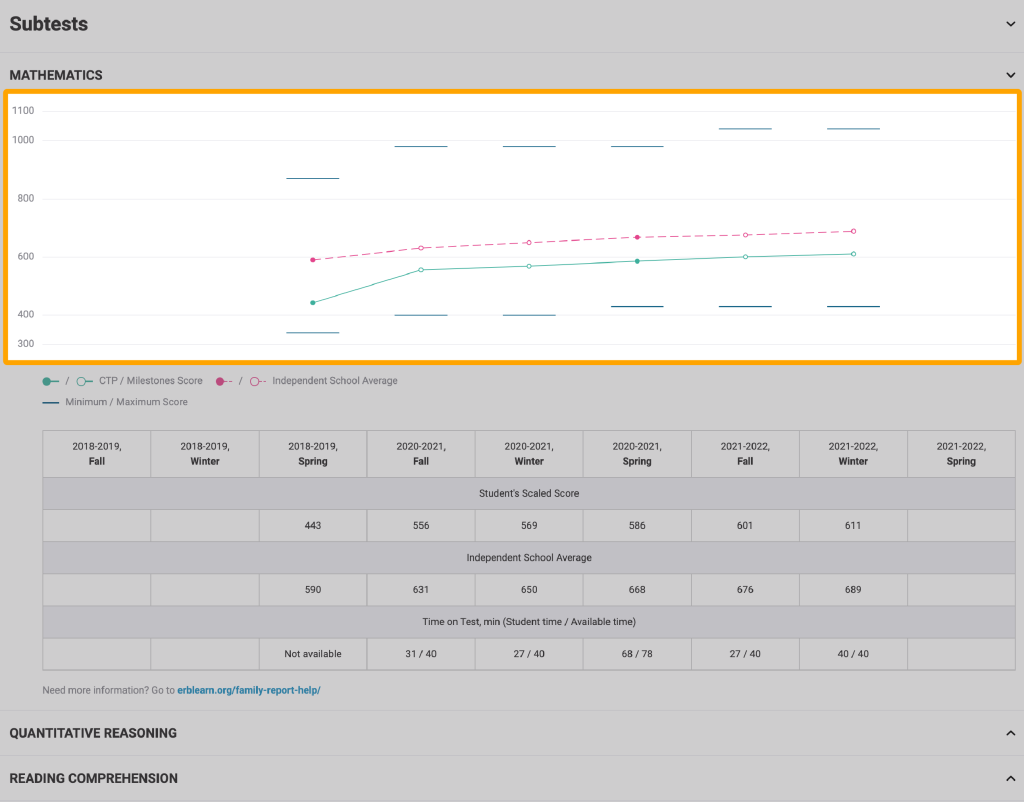Viewport: 1024px width, 802px height.
Task: Click the Minimum / Maximum Score legend label
Action: click(126, 402)
